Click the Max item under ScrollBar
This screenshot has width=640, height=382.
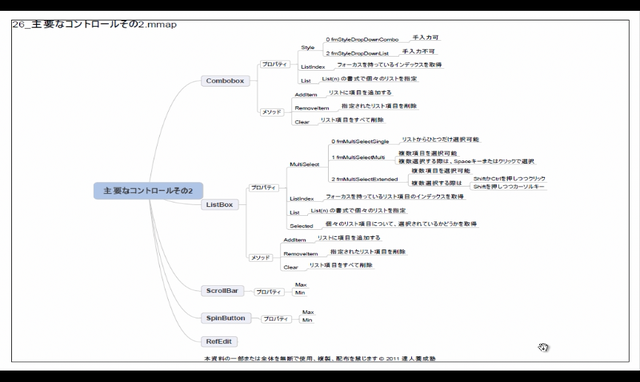point(301,285)
